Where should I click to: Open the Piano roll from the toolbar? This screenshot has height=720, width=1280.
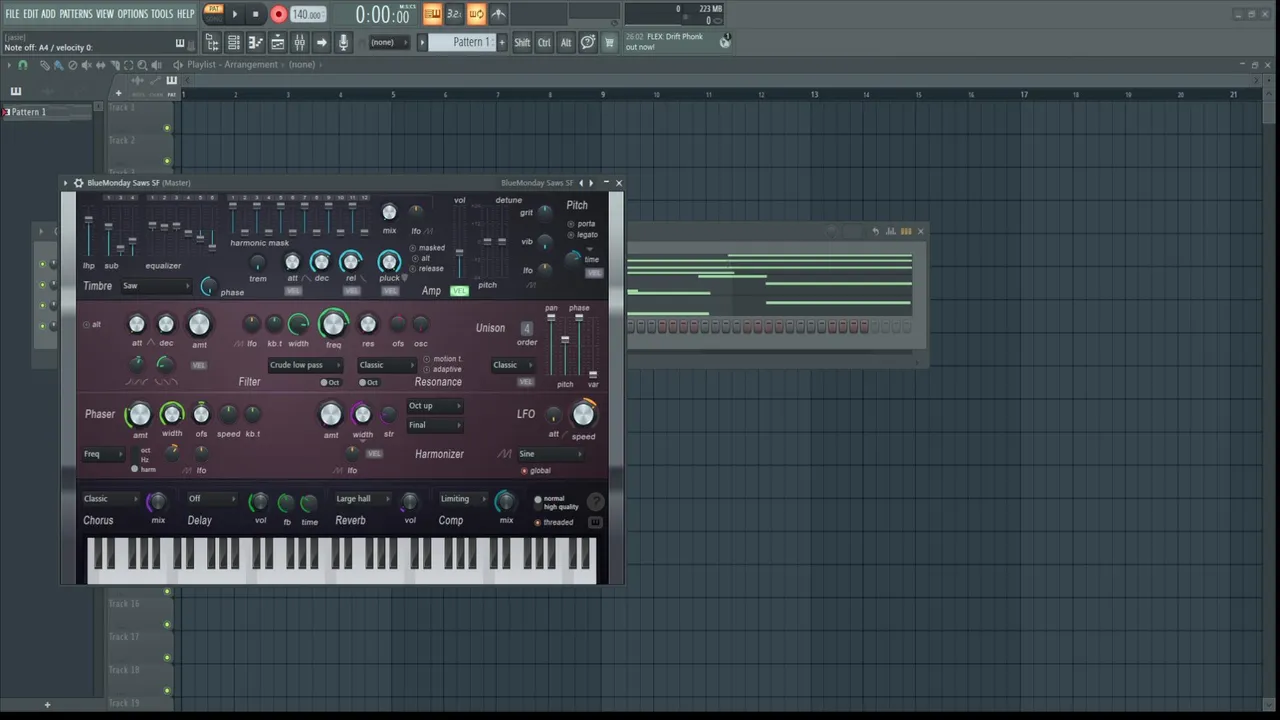tap(255, 42)
